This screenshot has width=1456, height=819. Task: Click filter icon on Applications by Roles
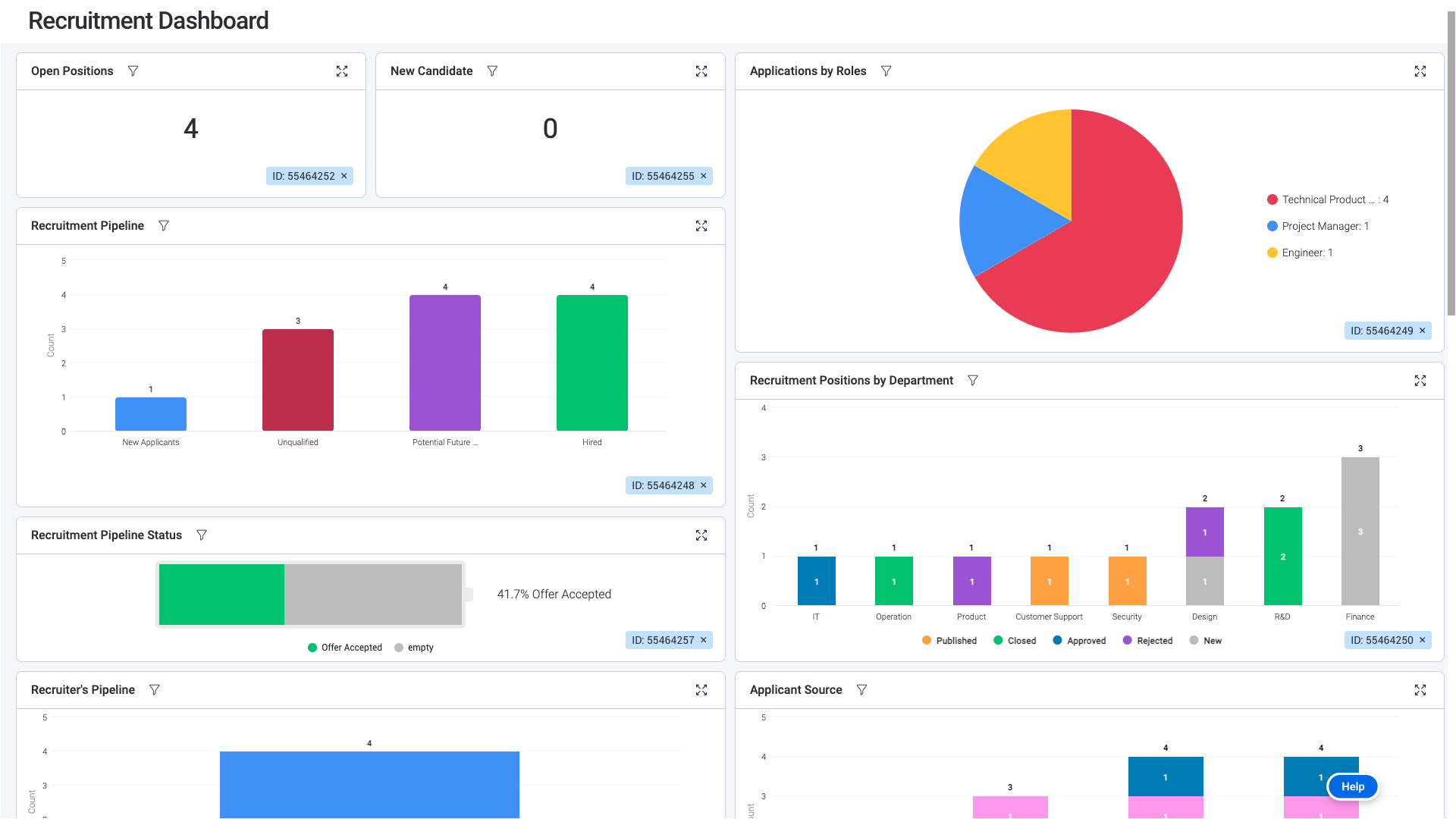tap(886, 71)
